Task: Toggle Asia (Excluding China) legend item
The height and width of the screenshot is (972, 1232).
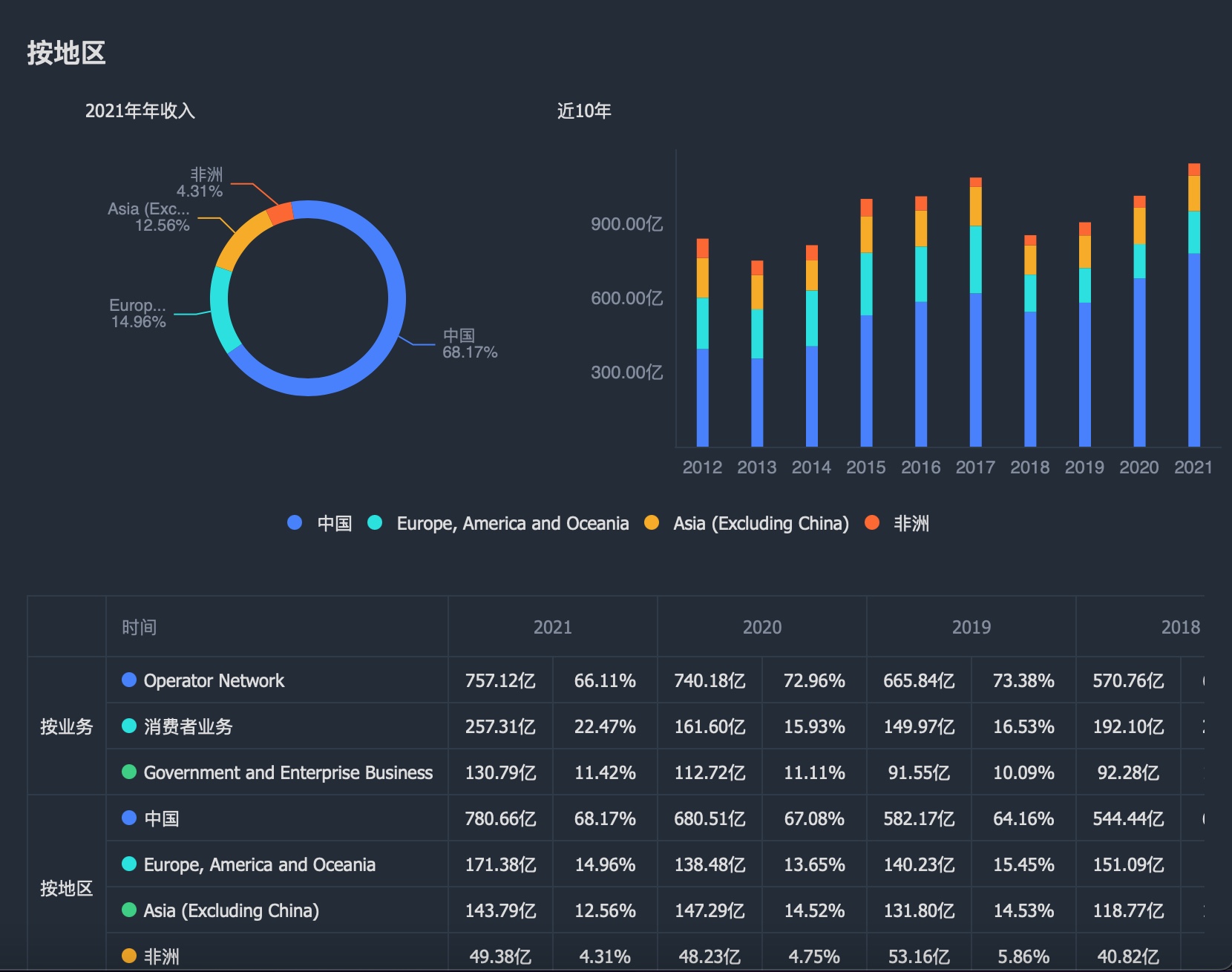Action: [x=747, y=523]
